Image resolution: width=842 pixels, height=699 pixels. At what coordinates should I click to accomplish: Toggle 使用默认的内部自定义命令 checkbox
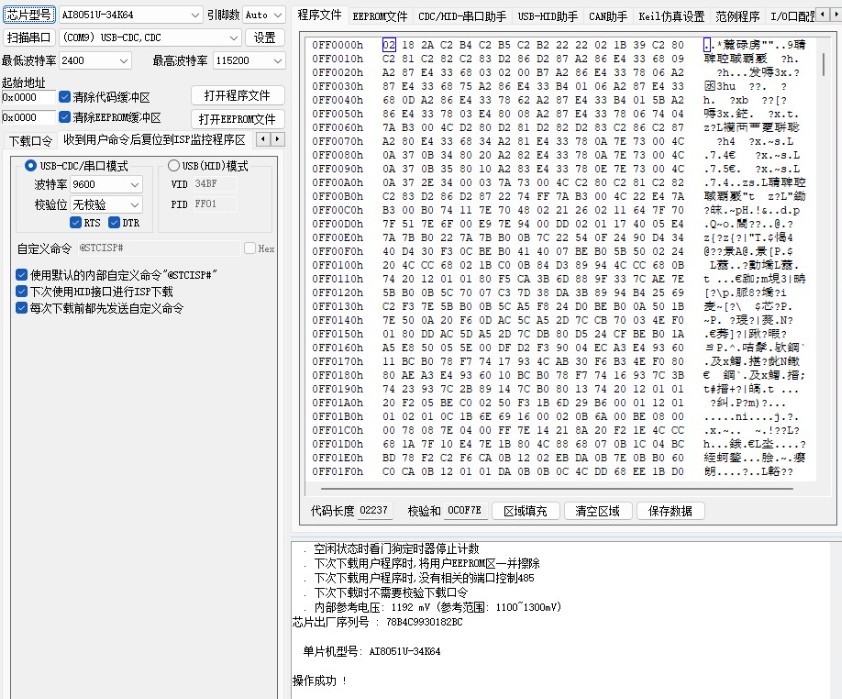pyautogui.click(x=21, y=275)
